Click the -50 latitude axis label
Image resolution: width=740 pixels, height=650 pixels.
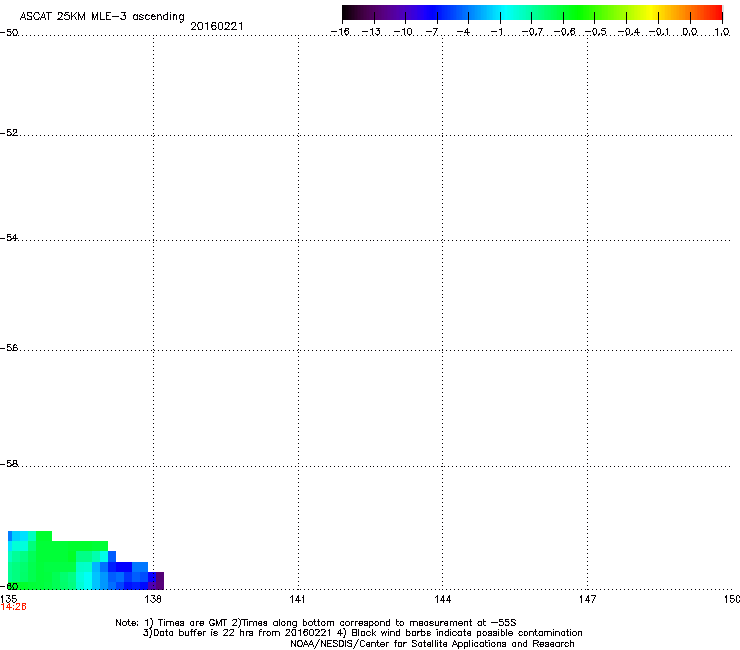pyautogui.click(x=9, y=33)
